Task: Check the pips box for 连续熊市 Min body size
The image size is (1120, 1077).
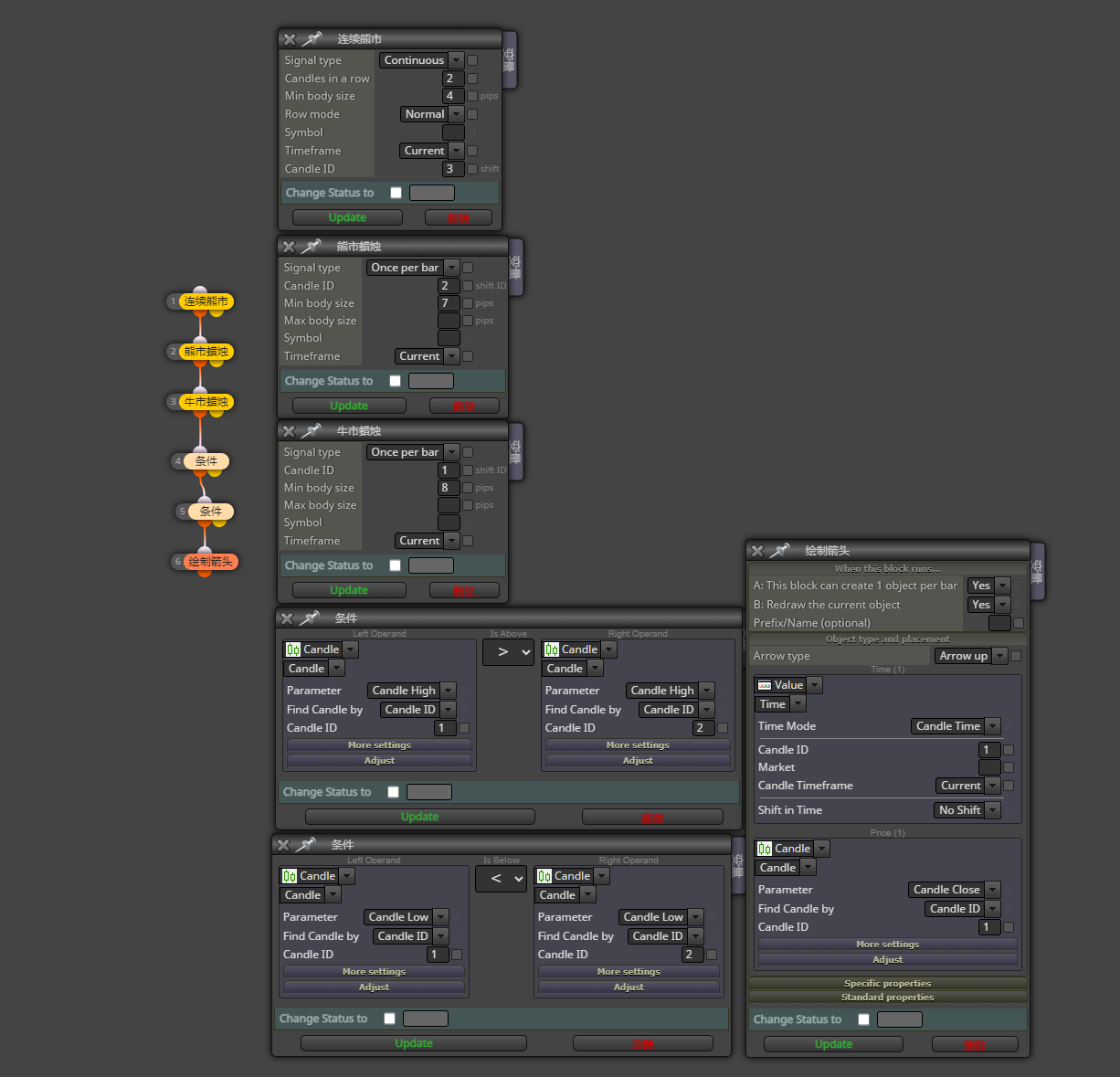Action: pos(472,96)
